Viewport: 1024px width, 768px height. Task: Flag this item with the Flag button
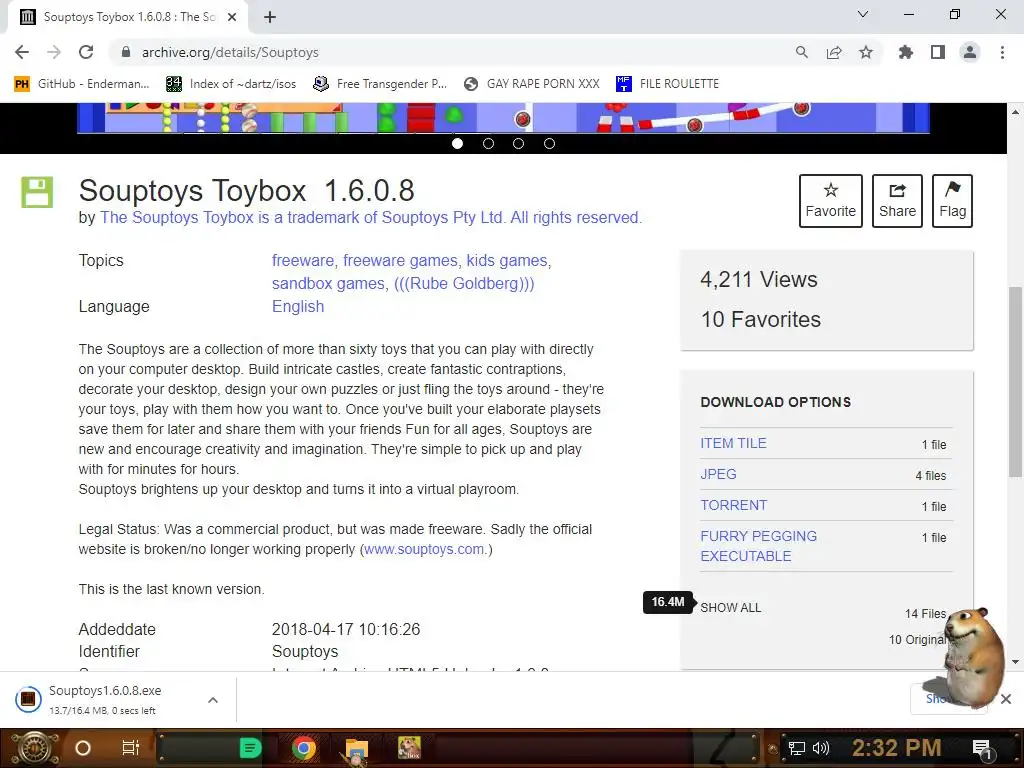[952, 200]
